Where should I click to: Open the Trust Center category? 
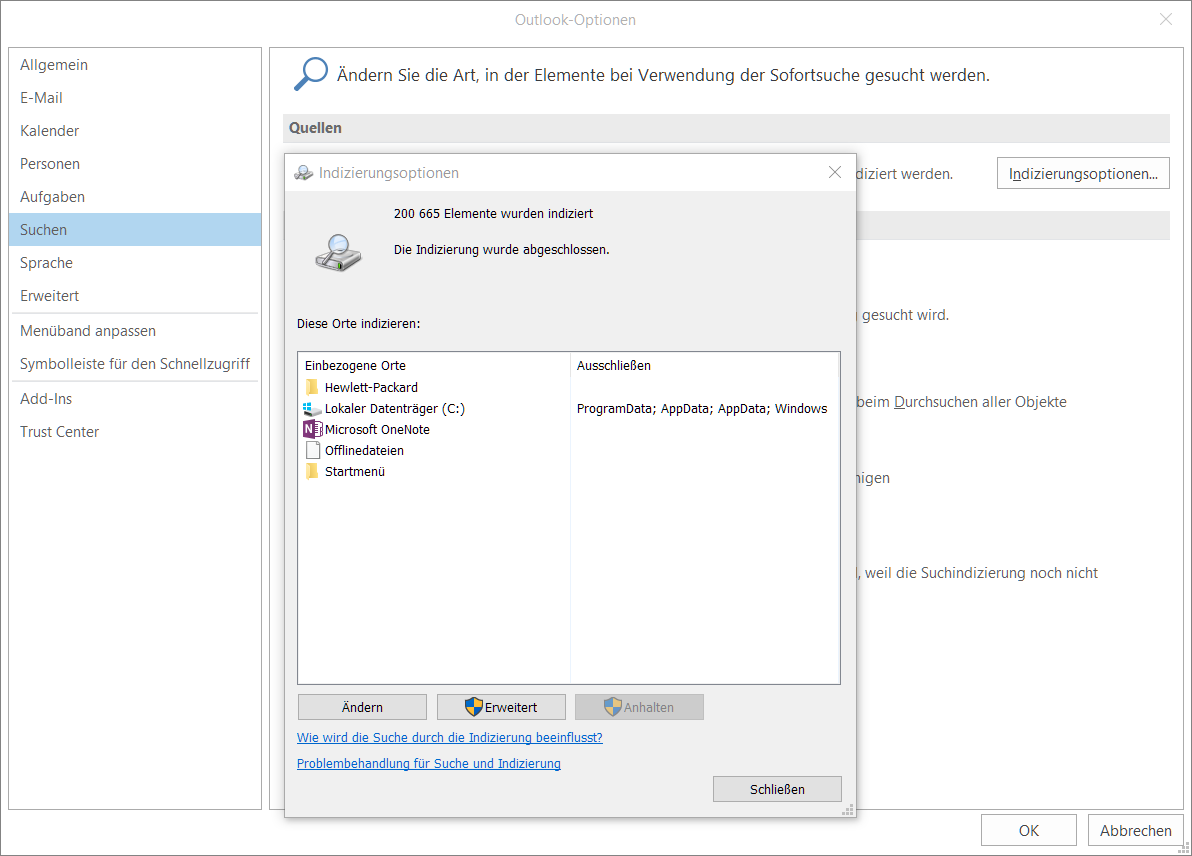pyautogui.click(x=60, y=432)
